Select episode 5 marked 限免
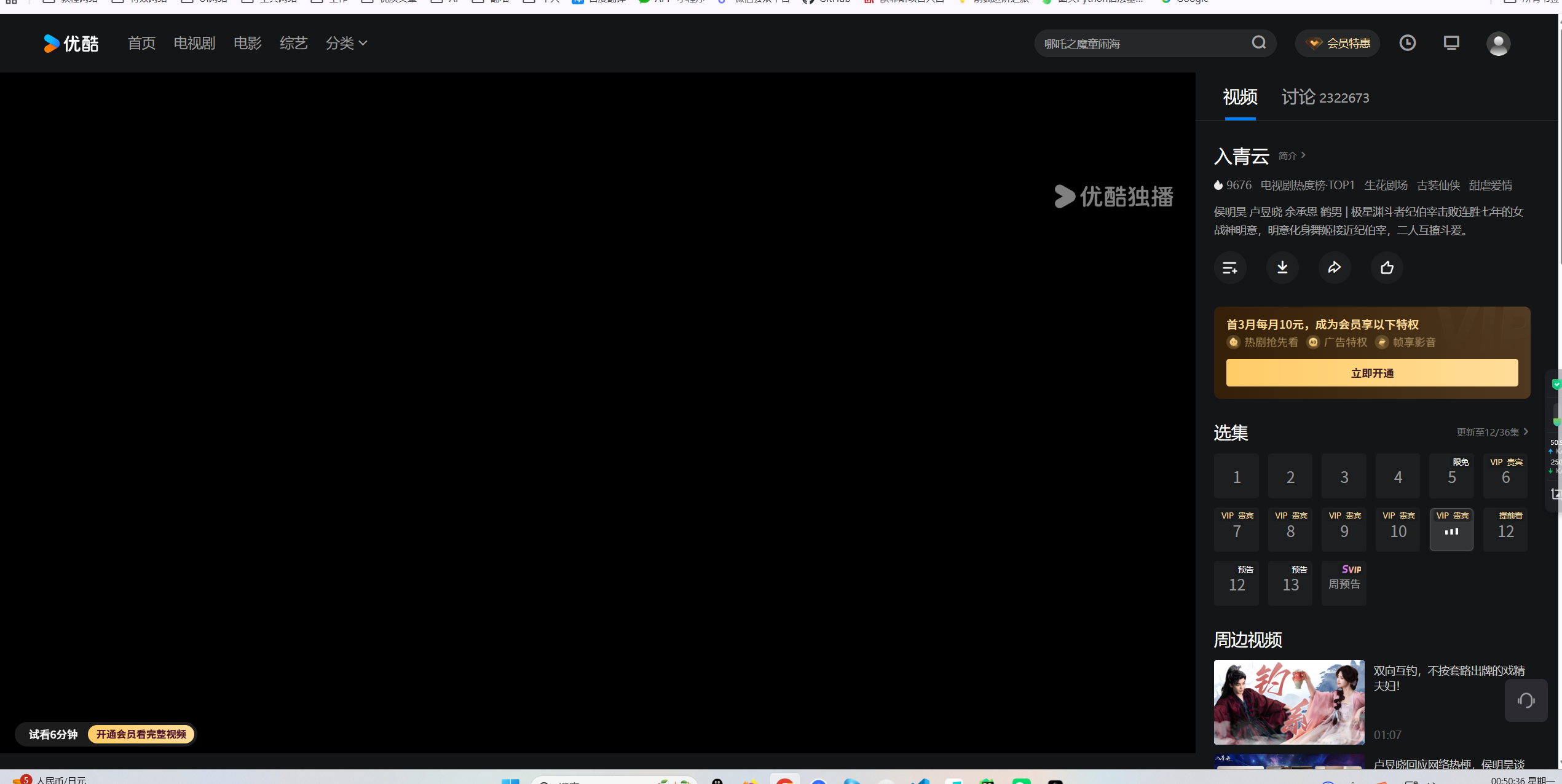 [x=1451, y=476]
